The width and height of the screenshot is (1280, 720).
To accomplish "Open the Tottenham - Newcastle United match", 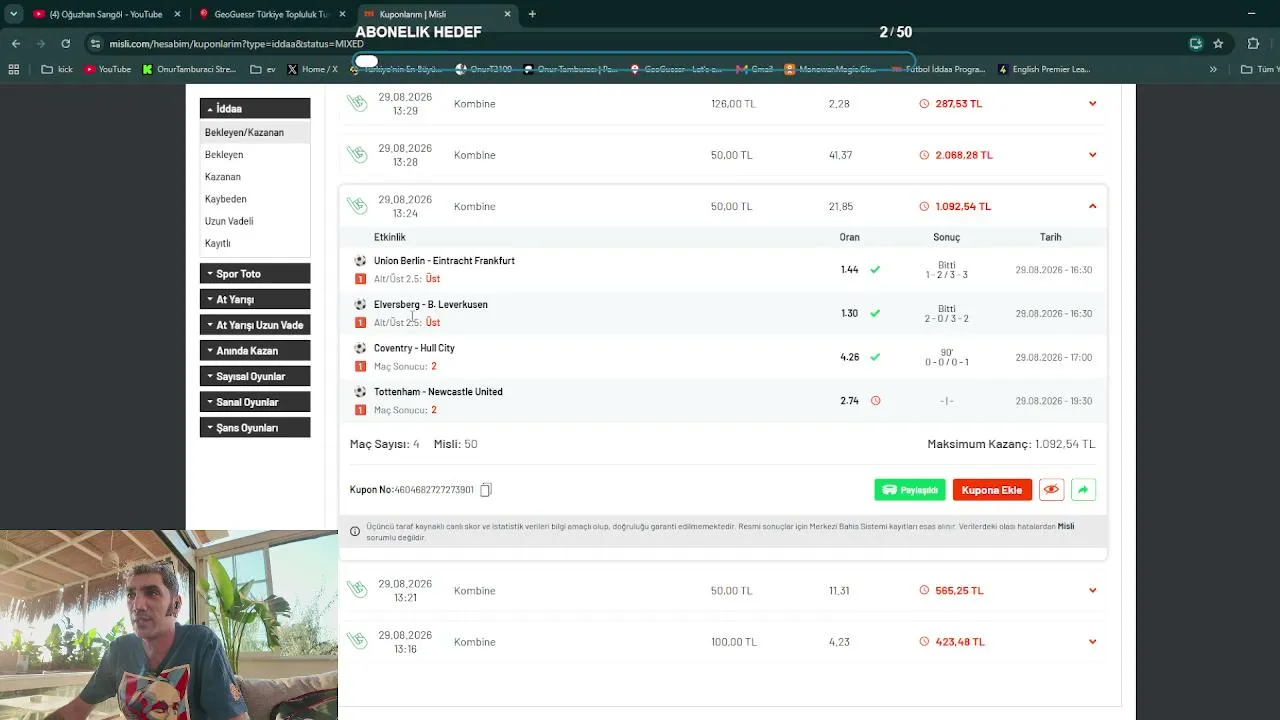I will (x=438, y=392).
